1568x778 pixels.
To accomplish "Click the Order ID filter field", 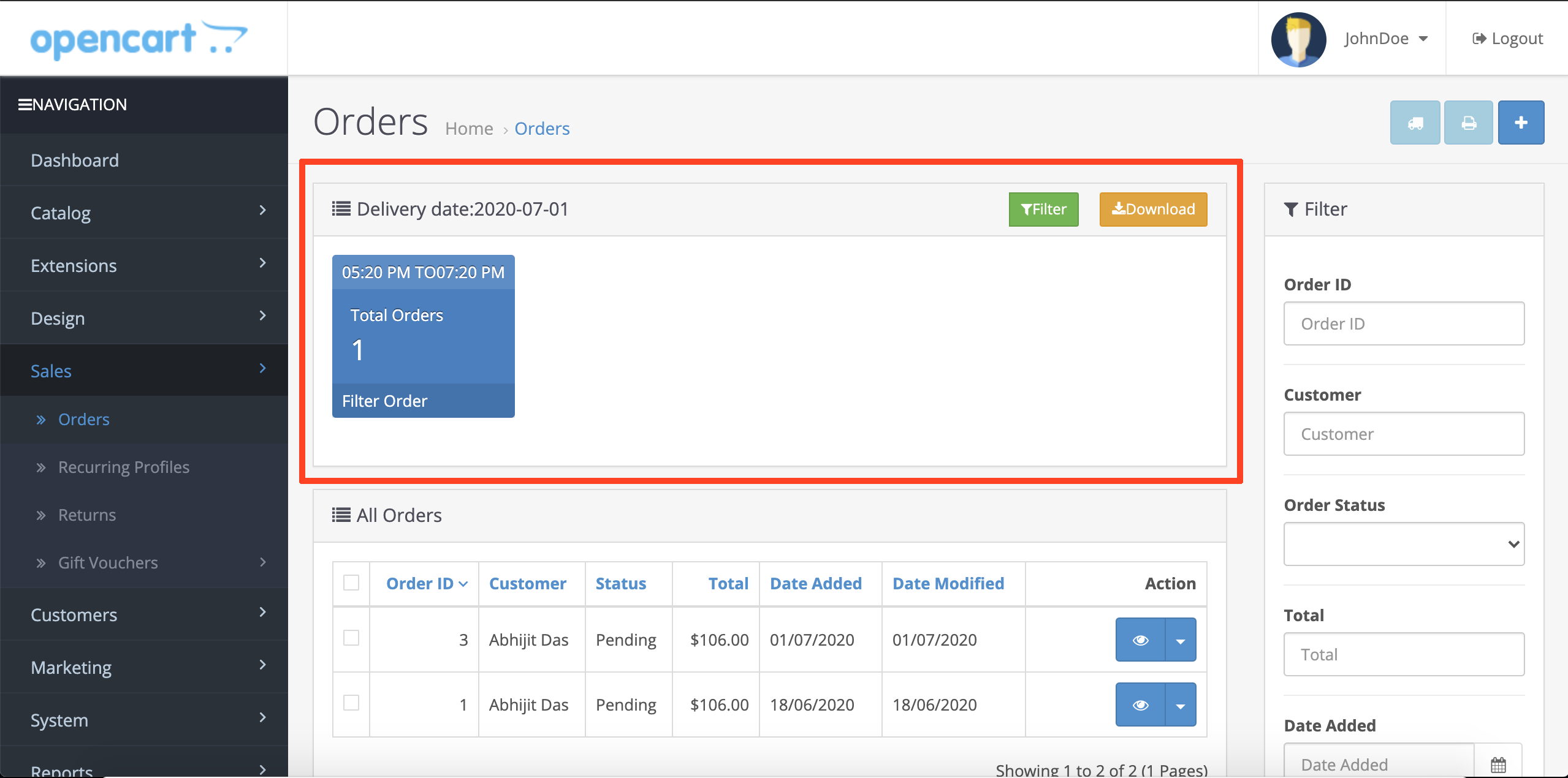I will (1404, 324).
